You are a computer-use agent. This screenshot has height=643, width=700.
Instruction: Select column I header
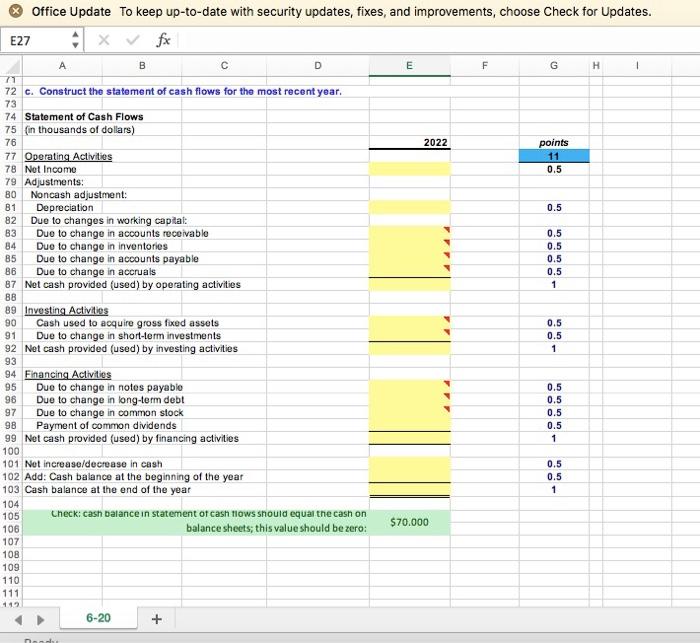coord(637,66)
